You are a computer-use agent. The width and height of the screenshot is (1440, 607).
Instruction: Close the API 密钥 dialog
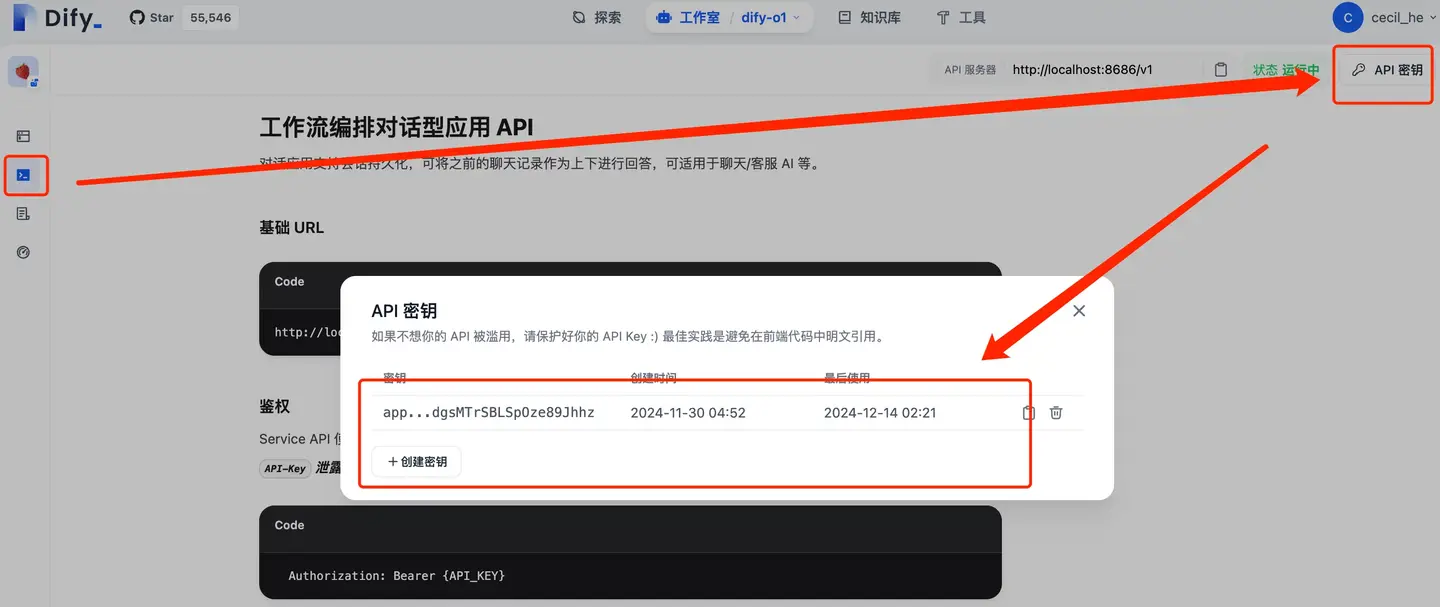(x=1078, y=310)
